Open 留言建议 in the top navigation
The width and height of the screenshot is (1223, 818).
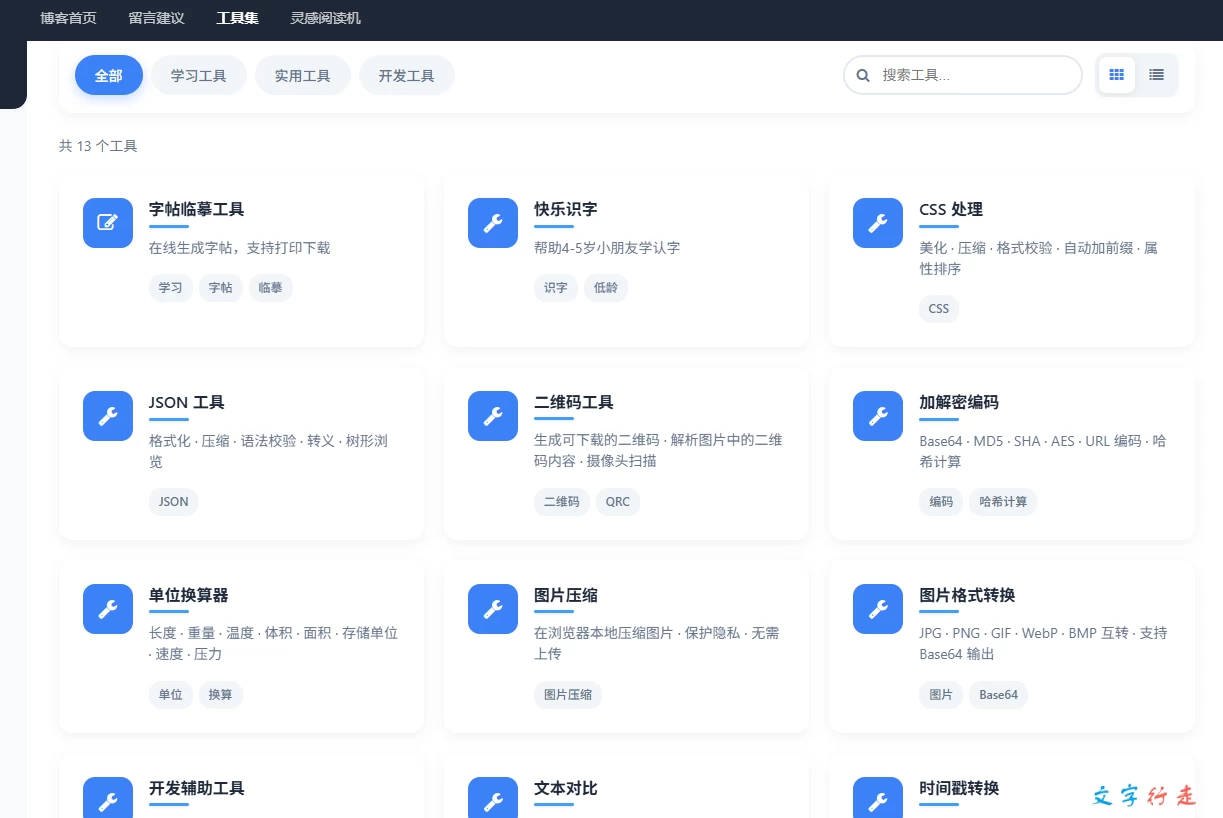(x=157, y=18)
